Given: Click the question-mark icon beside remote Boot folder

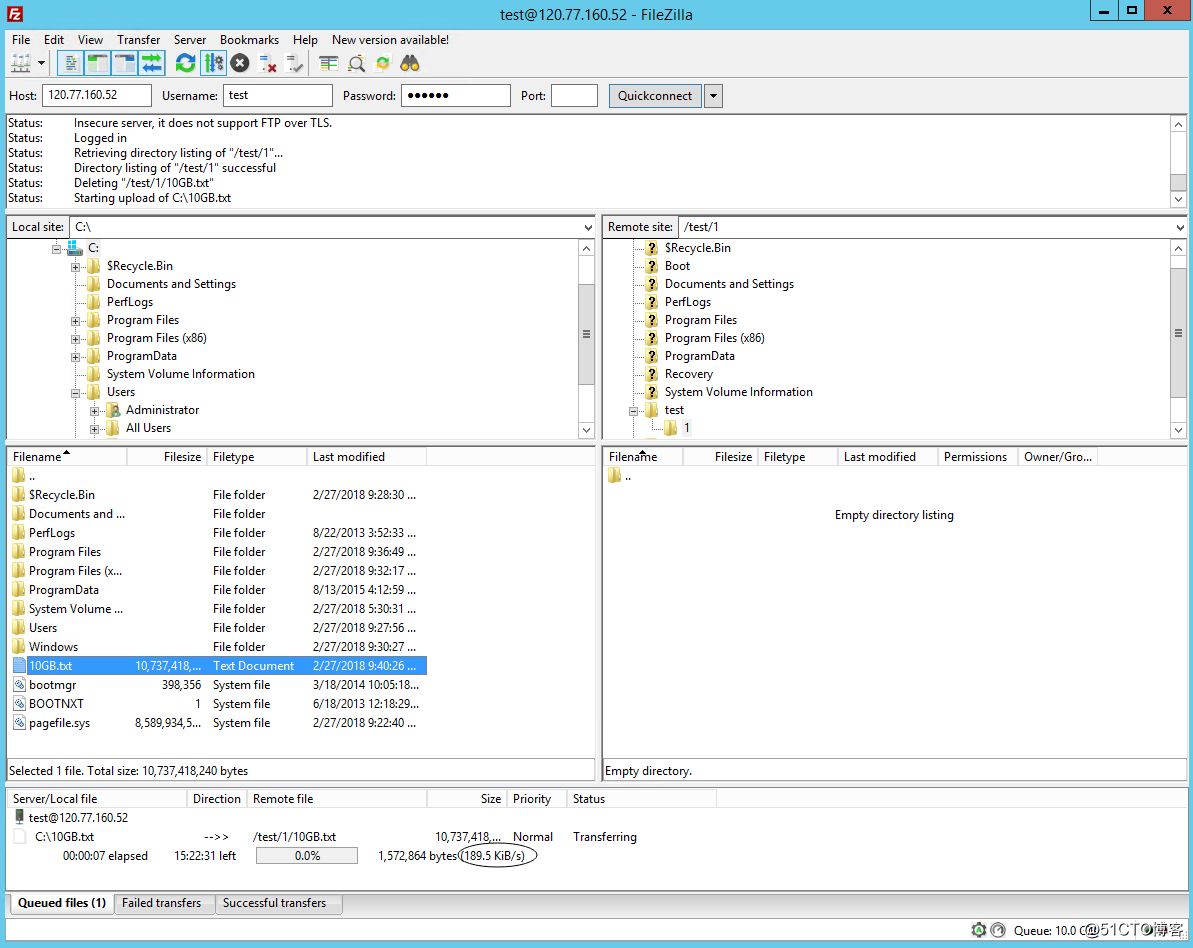Looking at the screenshot, I should [x=652, y=266].
